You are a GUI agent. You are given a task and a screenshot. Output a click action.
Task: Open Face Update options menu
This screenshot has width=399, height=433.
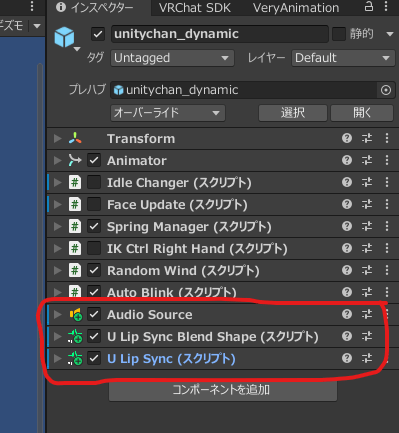click(387, 204)
